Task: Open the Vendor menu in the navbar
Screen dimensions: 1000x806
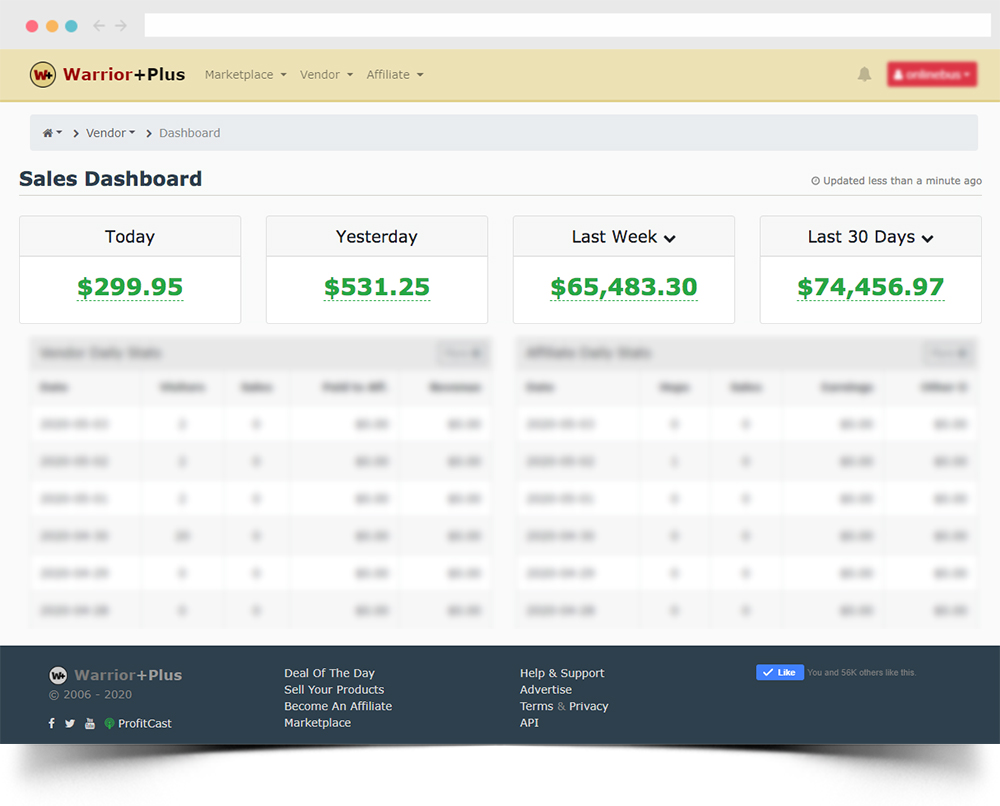Action: tap(327, 75)
